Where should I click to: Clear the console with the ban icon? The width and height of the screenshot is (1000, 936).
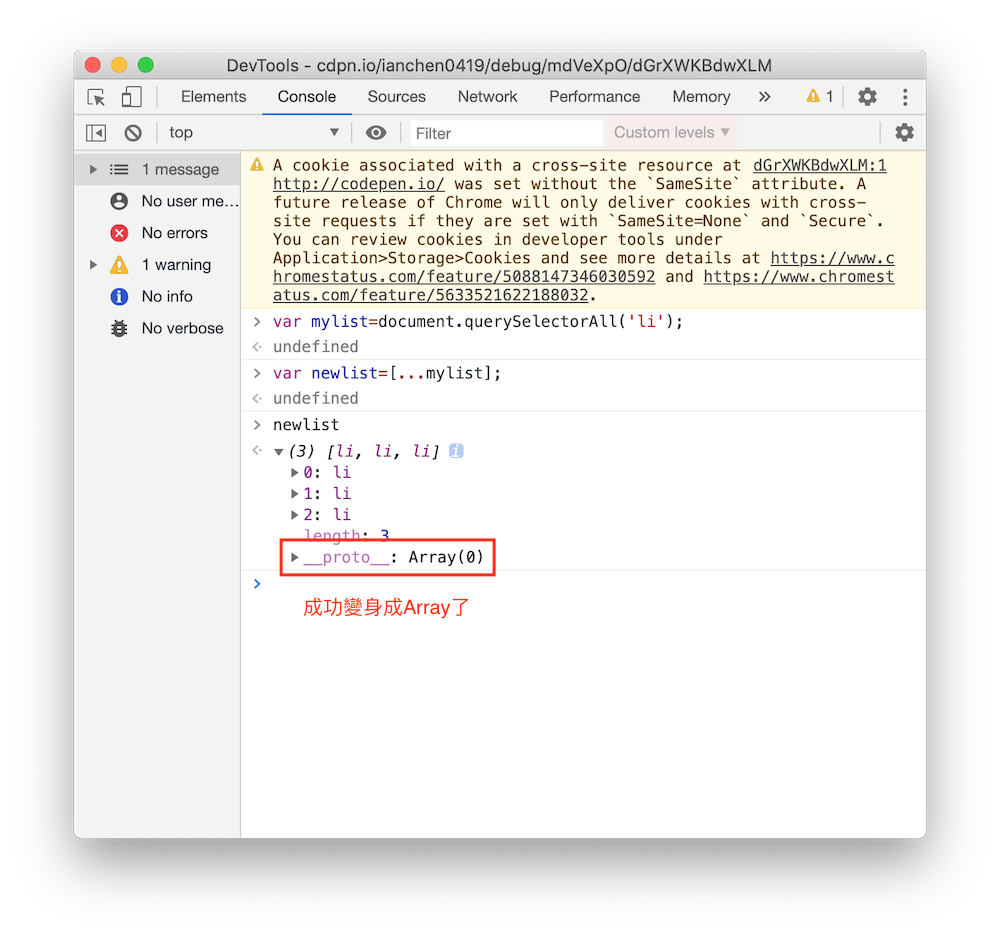(x=133, y=133)
